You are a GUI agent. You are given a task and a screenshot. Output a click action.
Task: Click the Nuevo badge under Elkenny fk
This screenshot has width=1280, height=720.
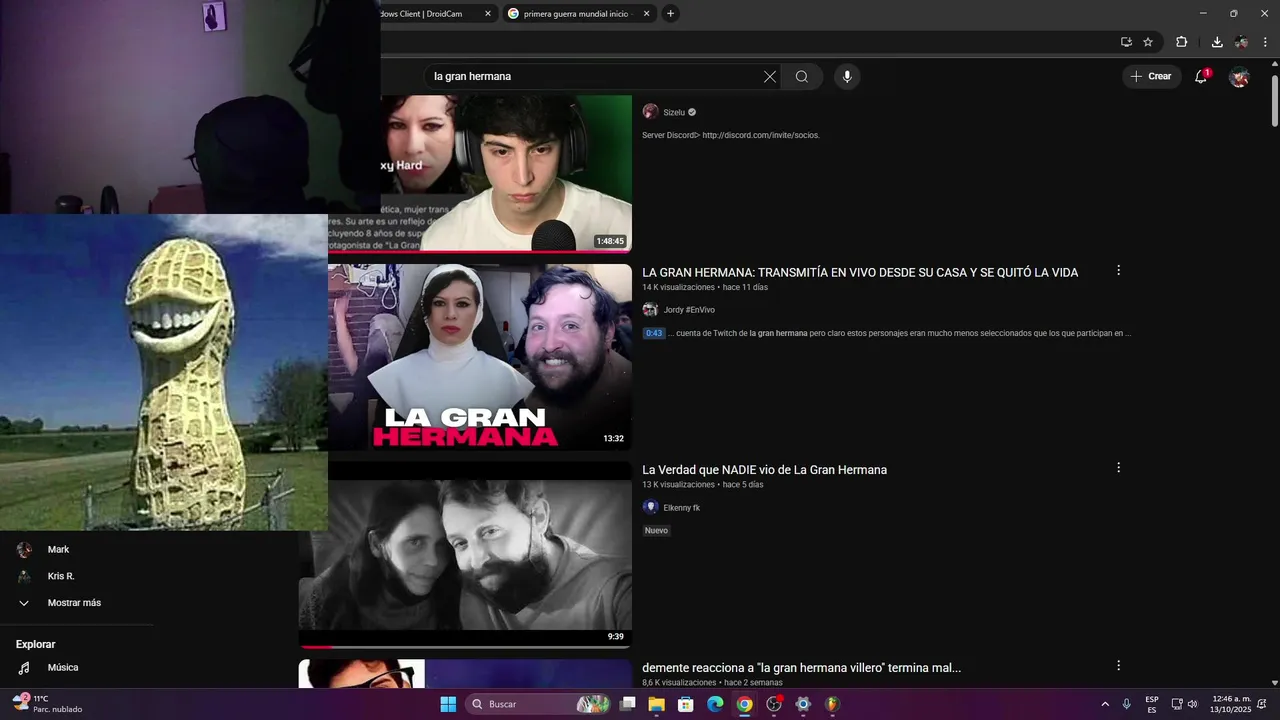click(656, 530)
